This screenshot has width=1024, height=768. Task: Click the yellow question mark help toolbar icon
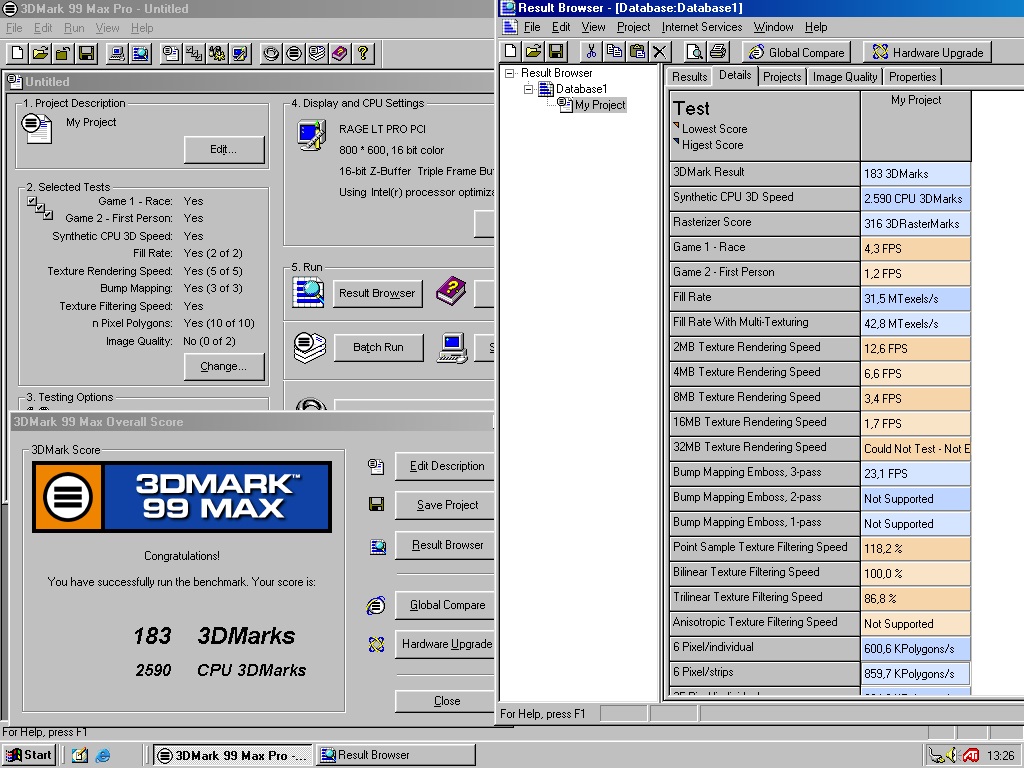[x=363, y=54]
